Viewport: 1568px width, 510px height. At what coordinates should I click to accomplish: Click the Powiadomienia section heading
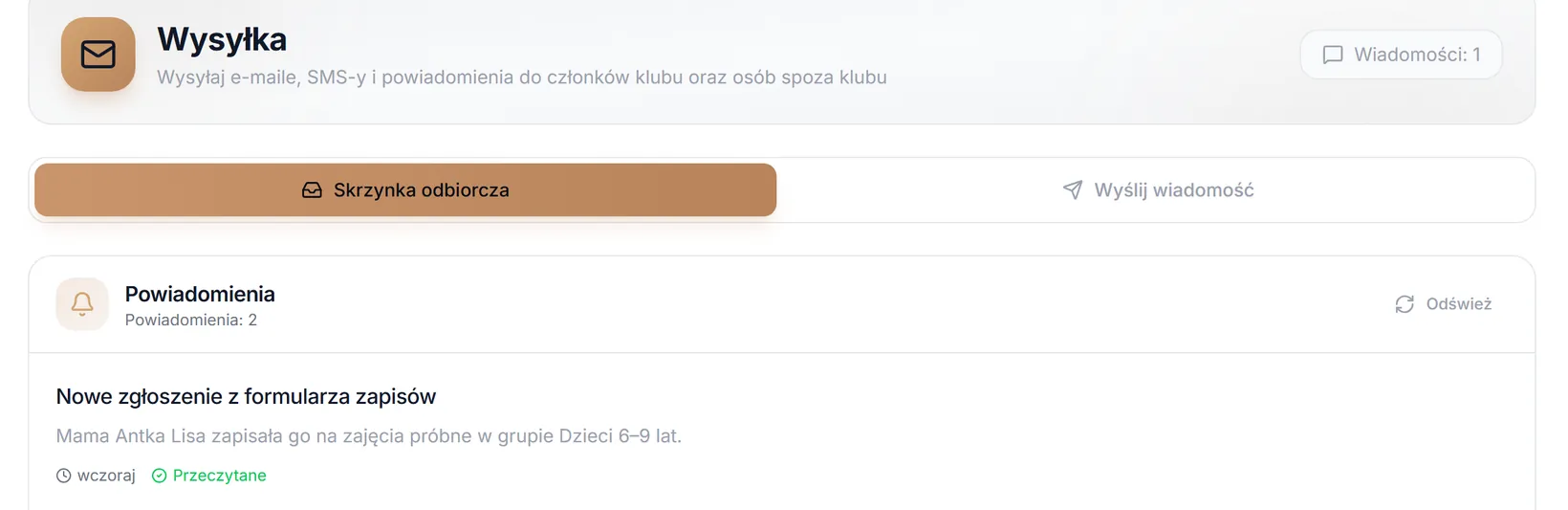200,294
